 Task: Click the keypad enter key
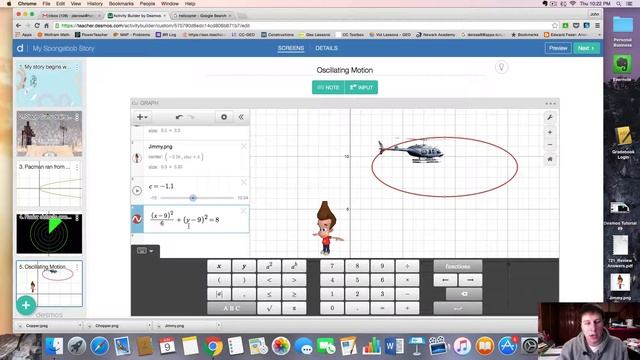tap(458, 308)
